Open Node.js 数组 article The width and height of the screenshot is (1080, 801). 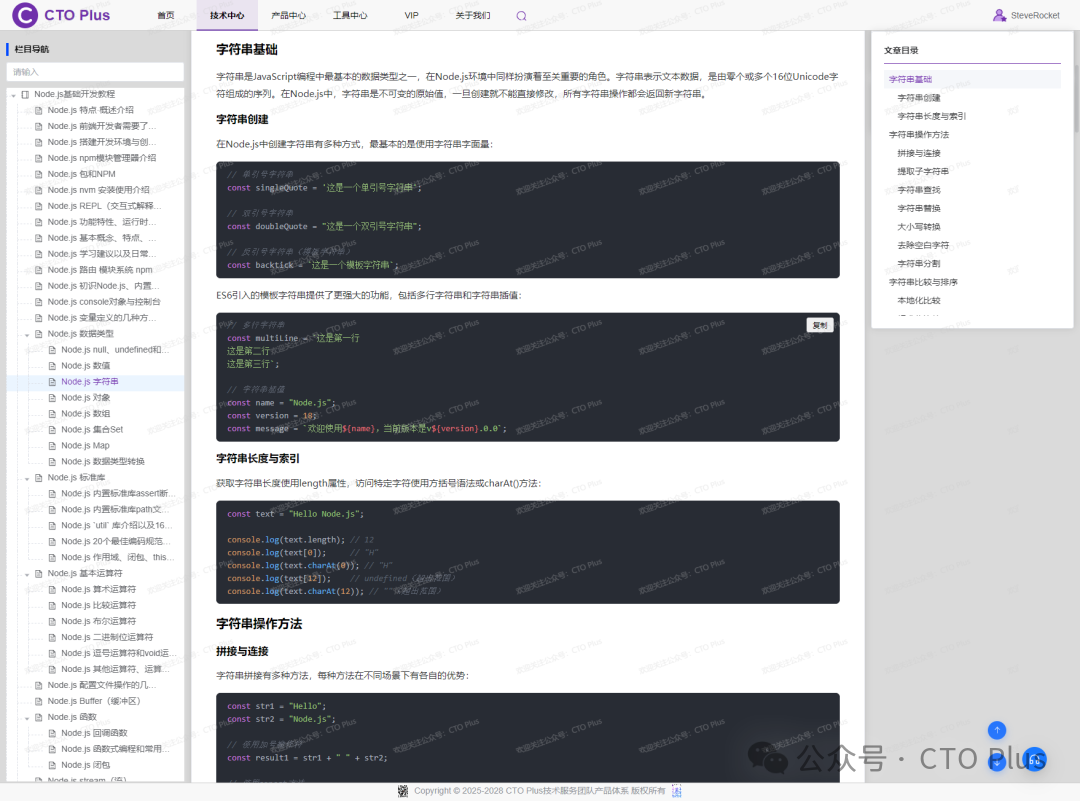(x=85, y=413)
